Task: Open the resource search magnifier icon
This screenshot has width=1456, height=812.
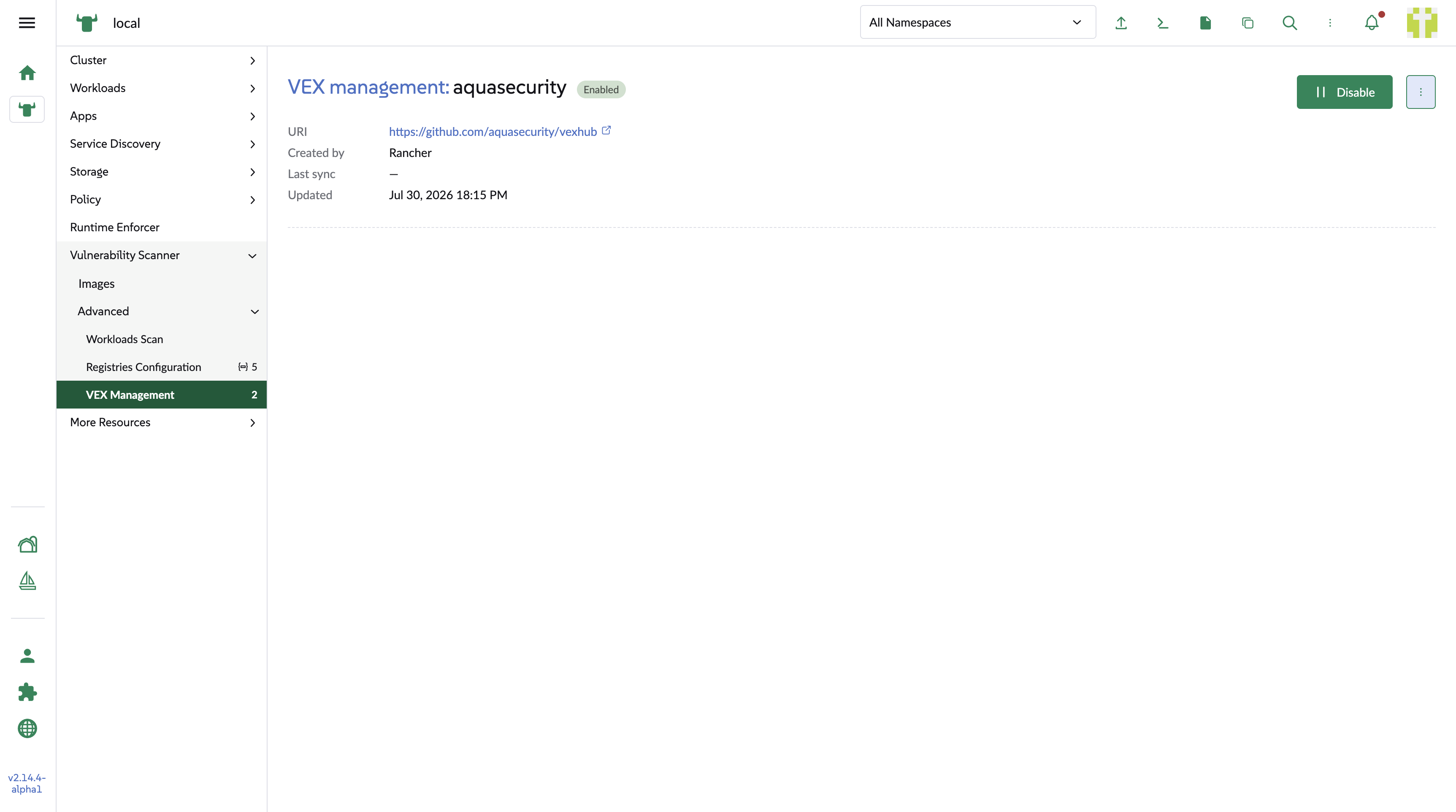Action: (1290, 23)
